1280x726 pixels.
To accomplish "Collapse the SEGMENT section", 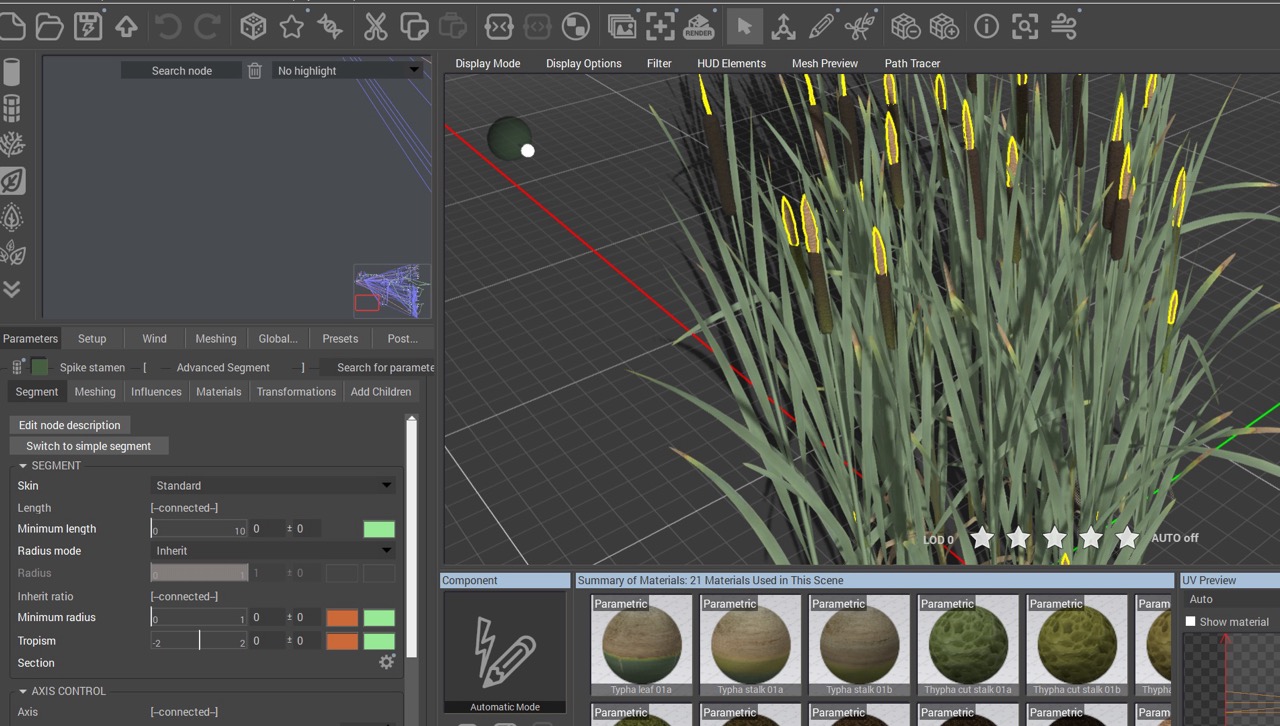I will pyautogui.click(x=23, y=466).
